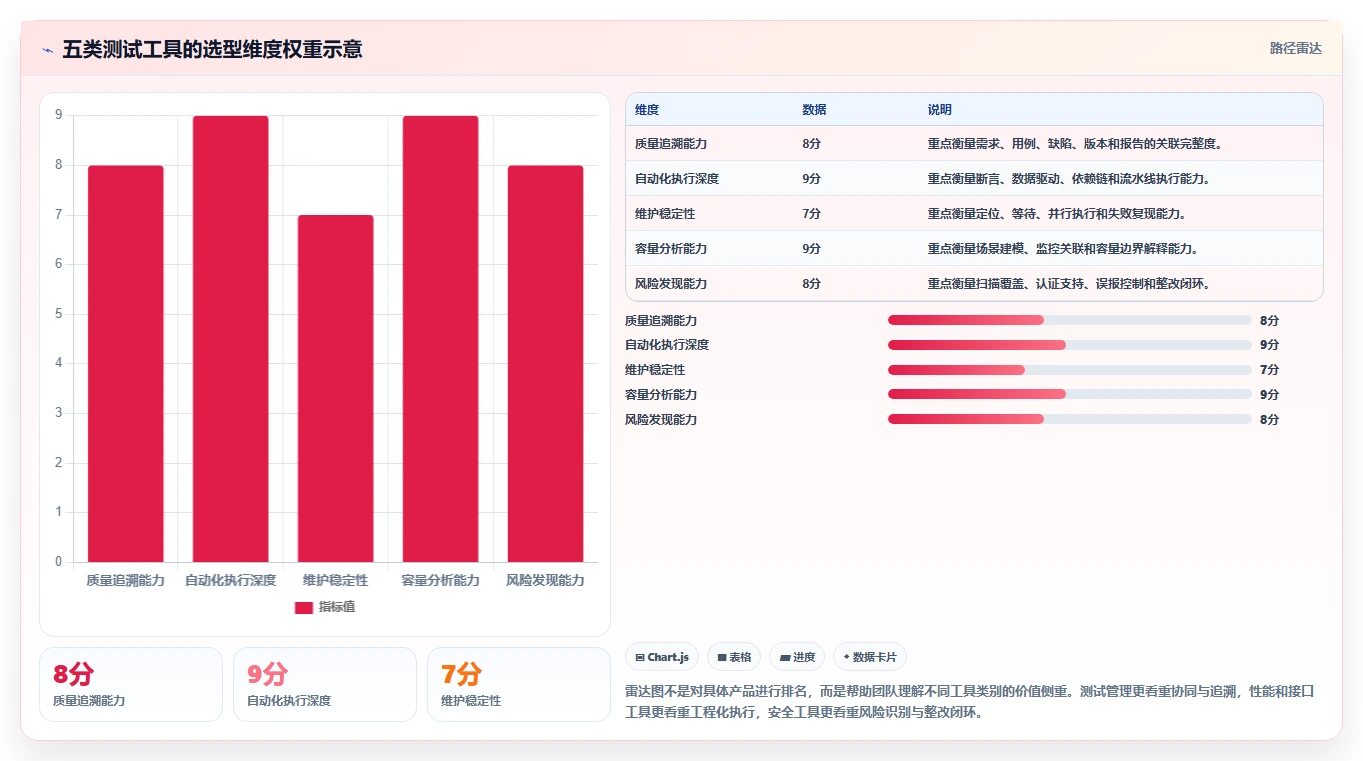Click the 路径雷达 label in header
Image resolution: width=1363 pixels, height=761 pixels.
point(1296,48)
